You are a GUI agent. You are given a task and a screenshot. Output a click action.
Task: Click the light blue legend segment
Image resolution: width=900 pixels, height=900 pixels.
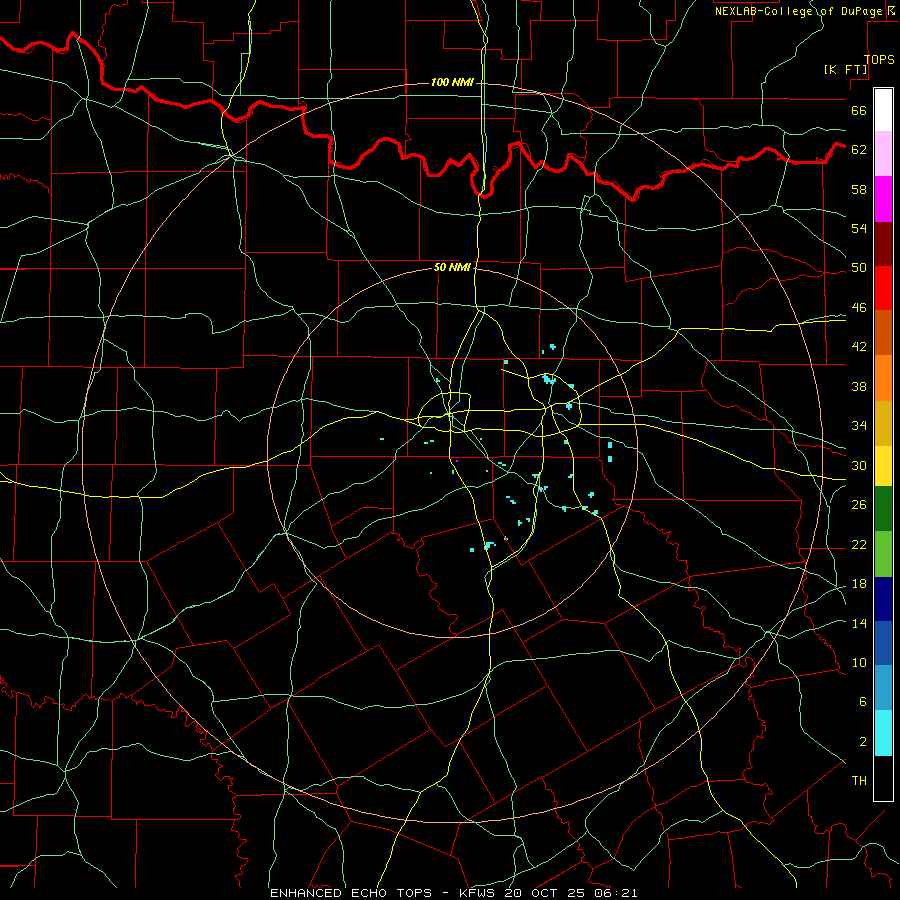click(883, 688)
